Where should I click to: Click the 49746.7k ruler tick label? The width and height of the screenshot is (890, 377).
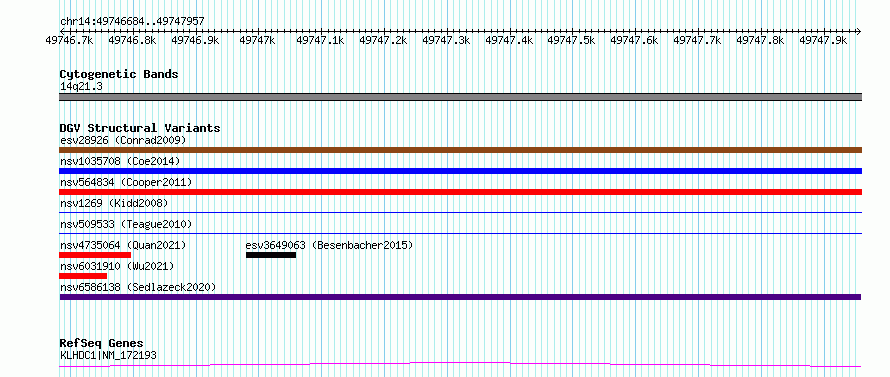coord(69,40)
